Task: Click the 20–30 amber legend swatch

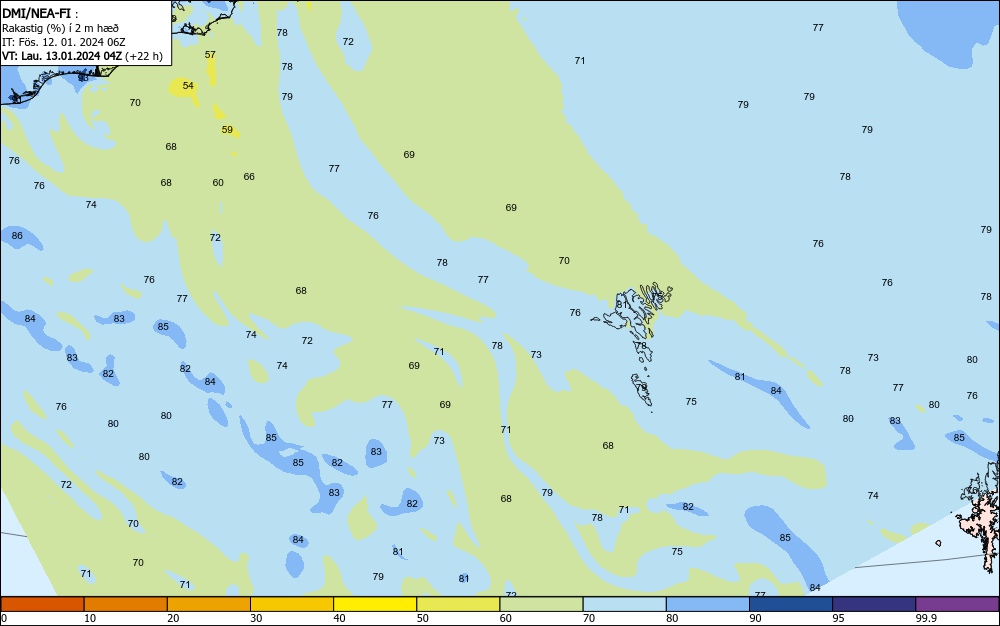Action: click(x=209, y=604)
